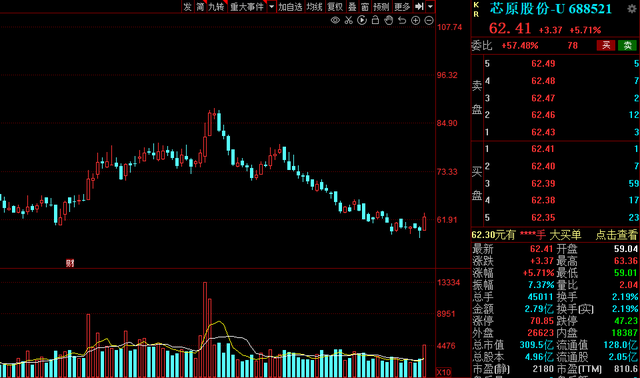This screenshot has height=378, width=640.
Task: Toggle the 均线 moving average display
Action: [x=314, y=7]
